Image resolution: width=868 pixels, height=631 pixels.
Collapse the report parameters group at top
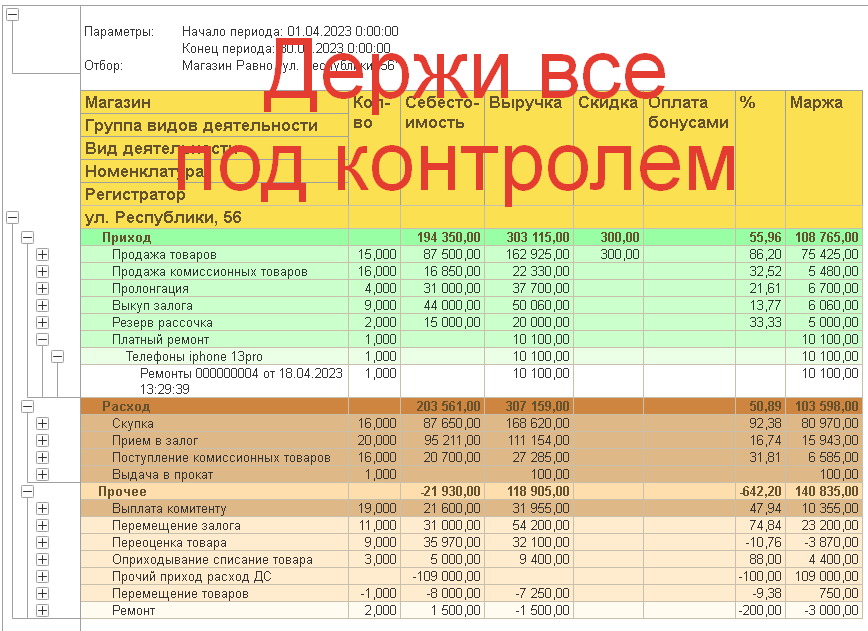click(x=12, y=15)
